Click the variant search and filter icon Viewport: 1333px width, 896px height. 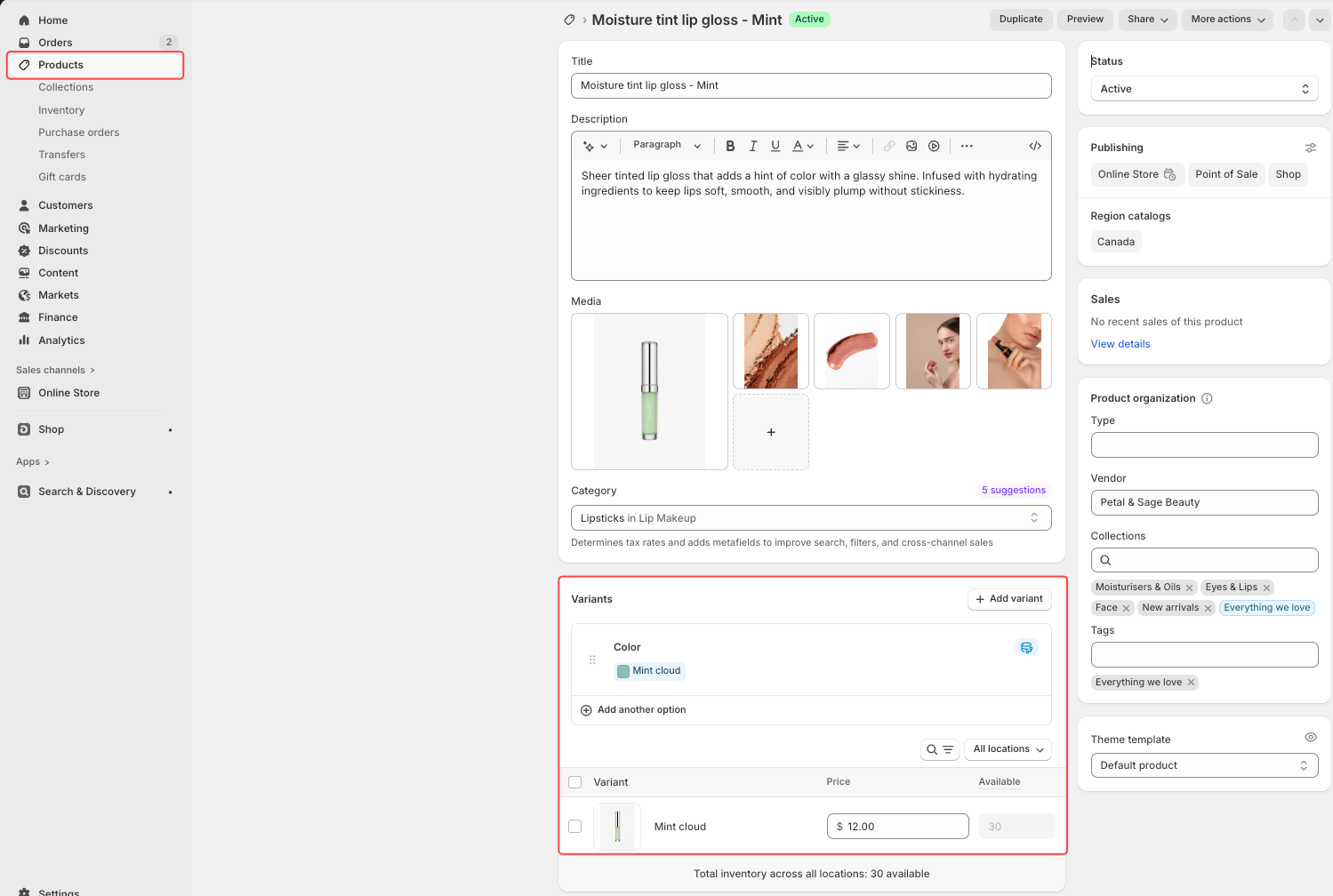939,749
